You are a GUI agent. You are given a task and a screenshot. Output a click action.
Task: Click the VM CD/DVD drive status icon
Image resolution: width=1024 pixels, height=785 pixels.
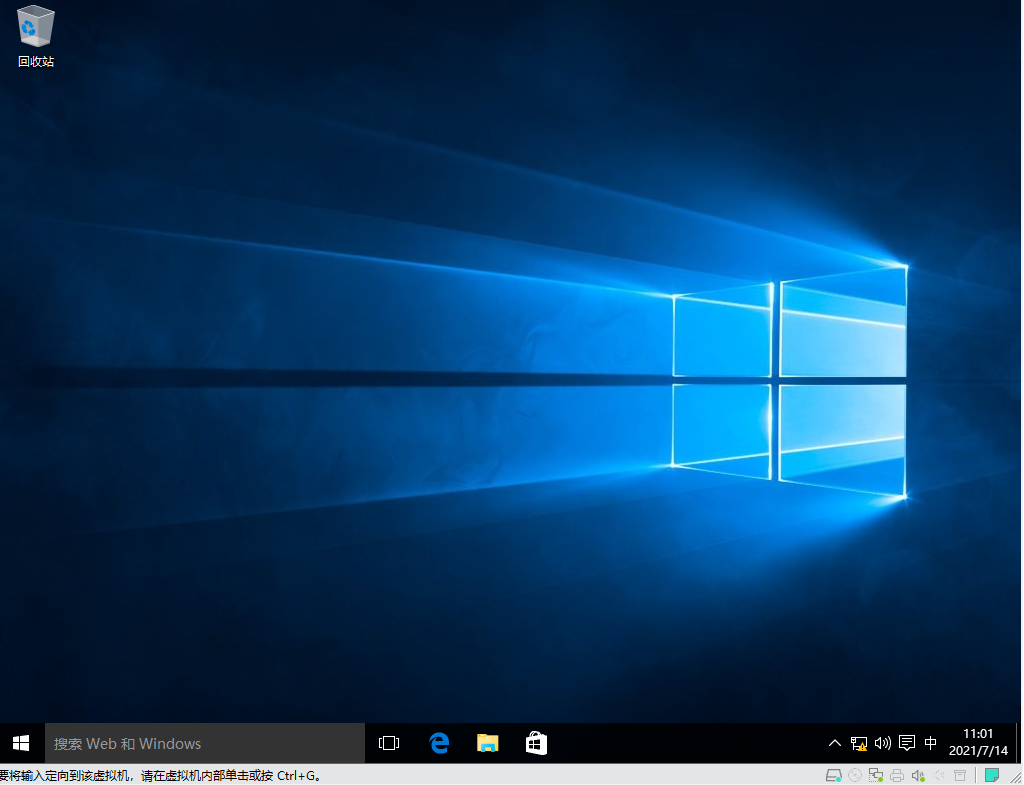click(x=854, y=776)
